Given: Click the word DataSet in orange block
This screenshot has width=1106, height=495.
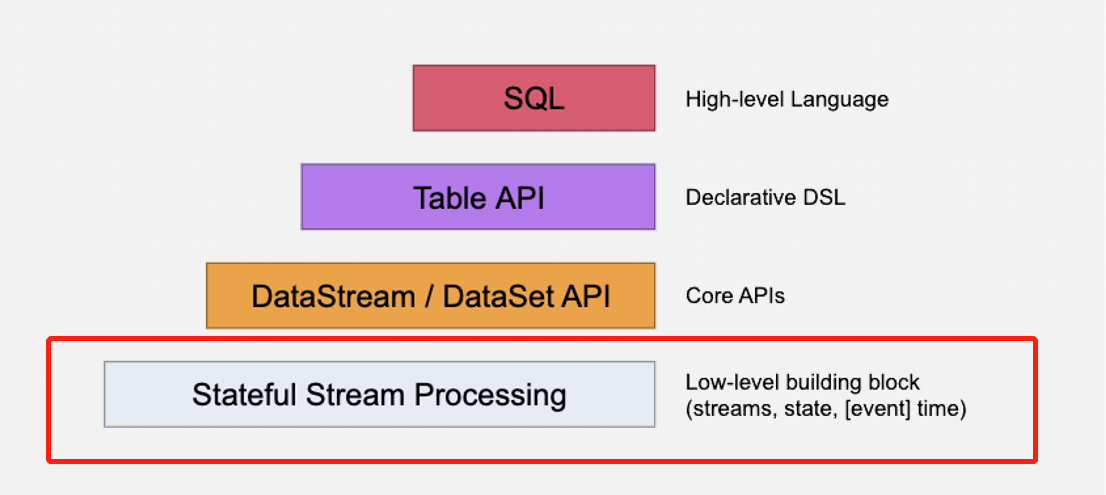Looking at the screenshot, I should click(x=492, y=296).
